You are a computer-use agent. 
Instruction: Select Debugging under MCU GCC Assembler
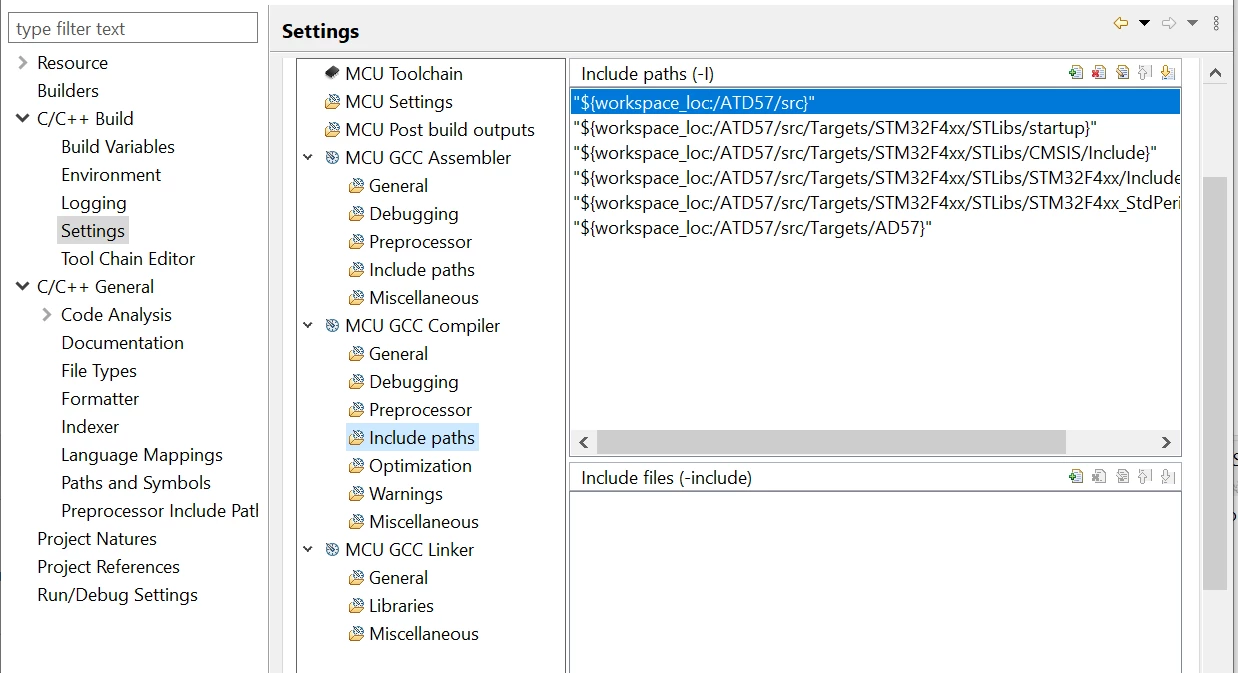point(414,213)
